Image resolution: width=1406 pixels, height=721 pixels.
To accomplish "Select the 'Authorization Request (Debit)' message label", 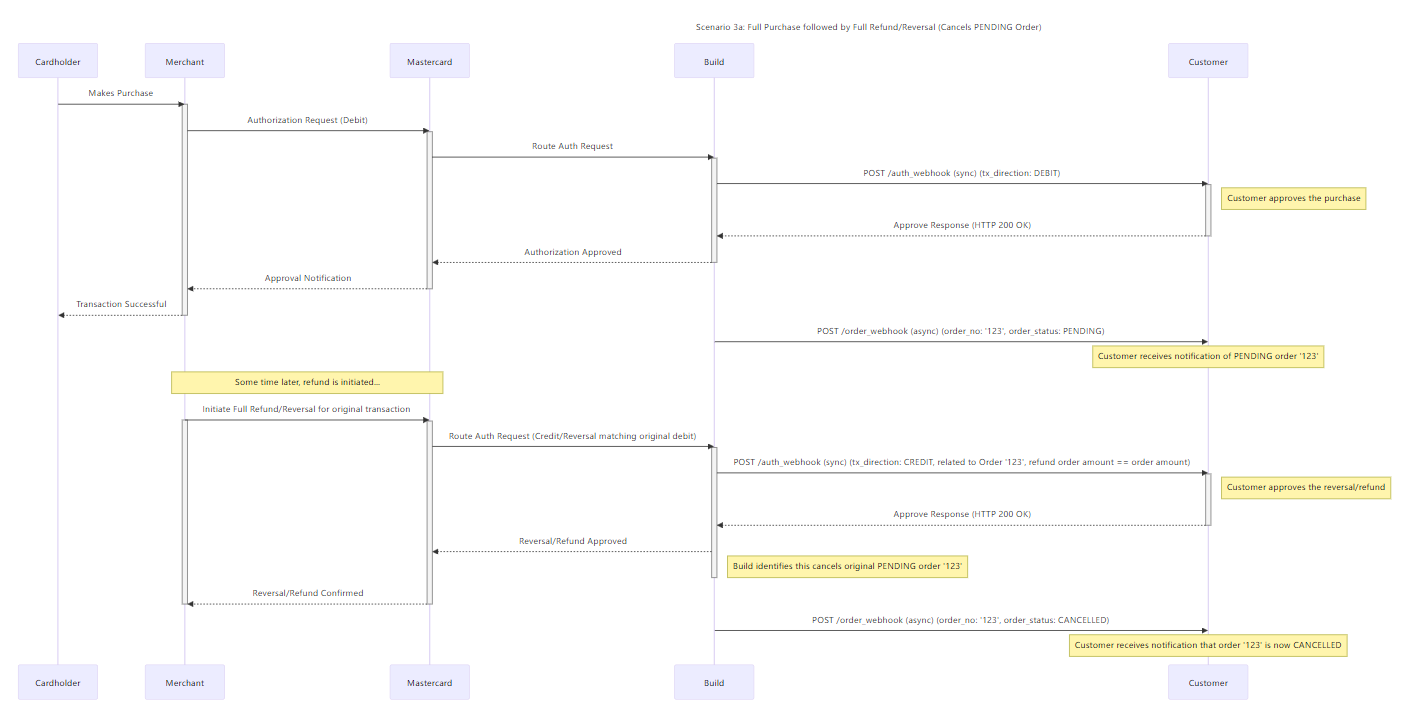I will (307, 120).
